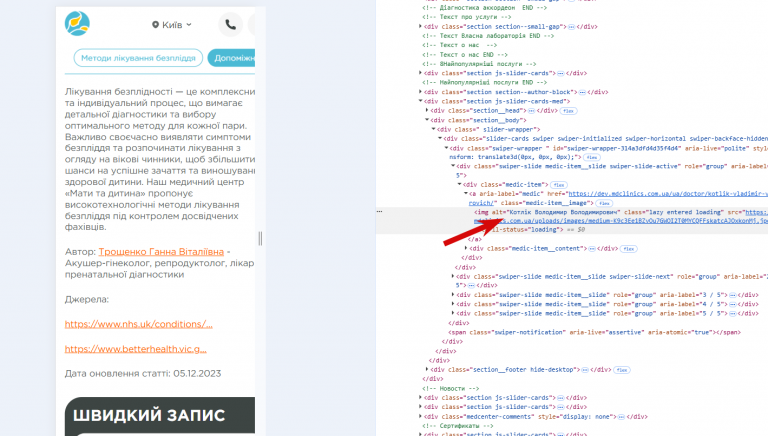
Task: Toggle the flex badge on 'medic-item__content' div
Action: 628,249
